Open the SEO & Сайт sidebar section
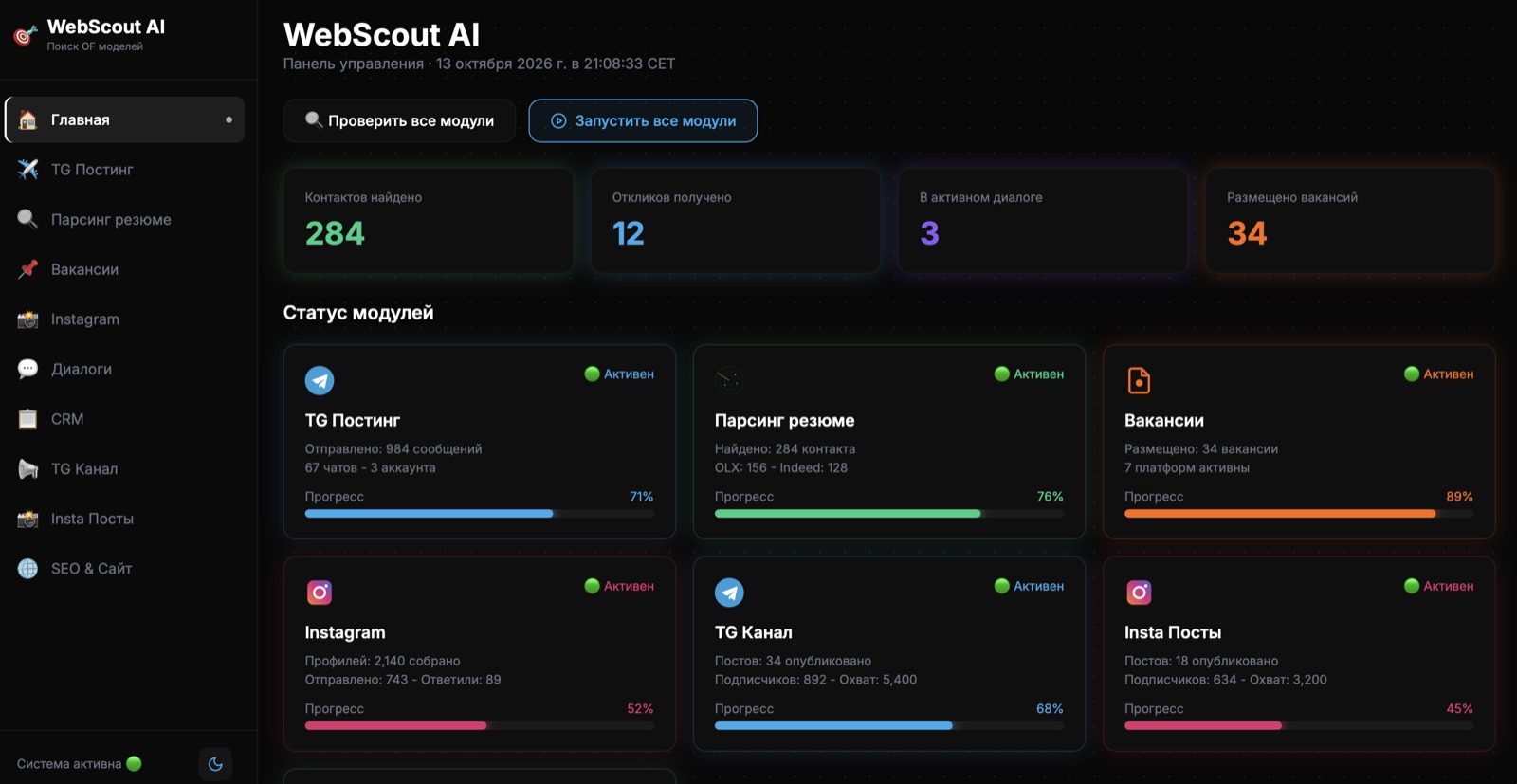 pos(125,569)
